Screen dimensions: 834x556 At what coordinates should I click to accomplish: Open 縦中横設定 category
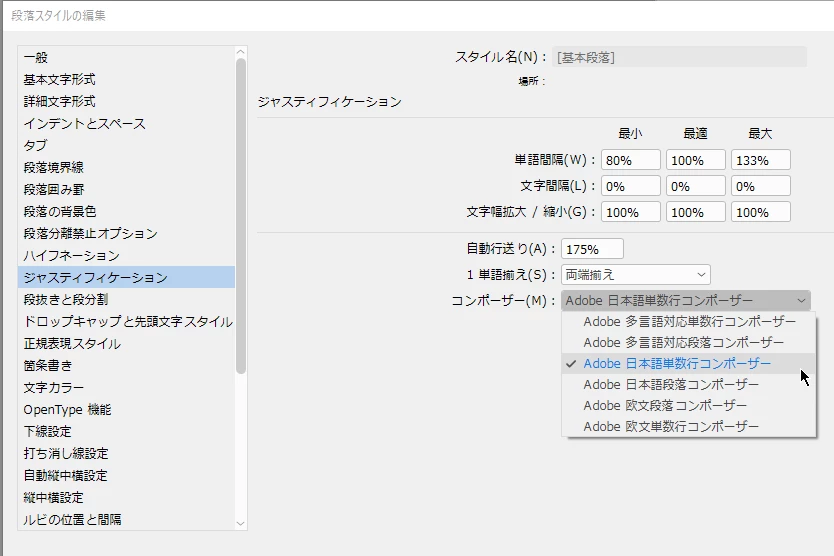(x=126, y=497)
